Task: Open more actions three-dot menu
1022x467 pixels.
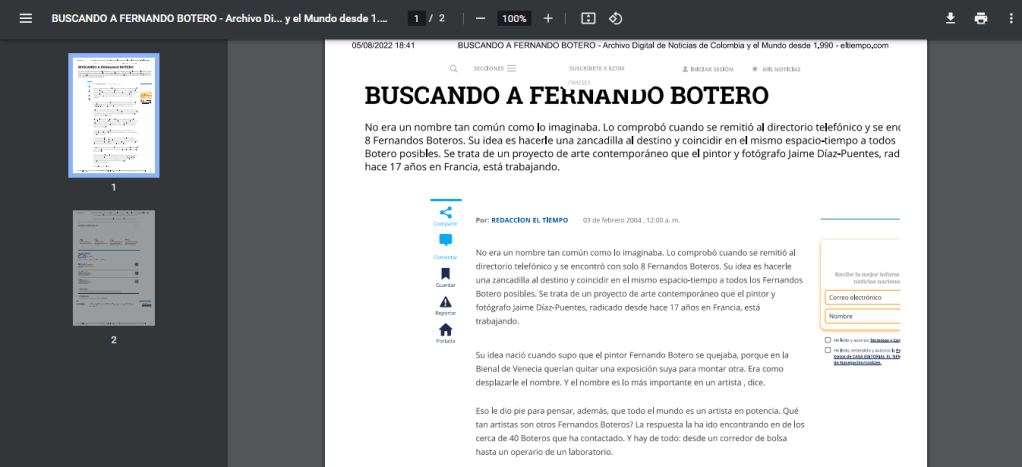Action: pyautogui.click(x=1010, y=19)
